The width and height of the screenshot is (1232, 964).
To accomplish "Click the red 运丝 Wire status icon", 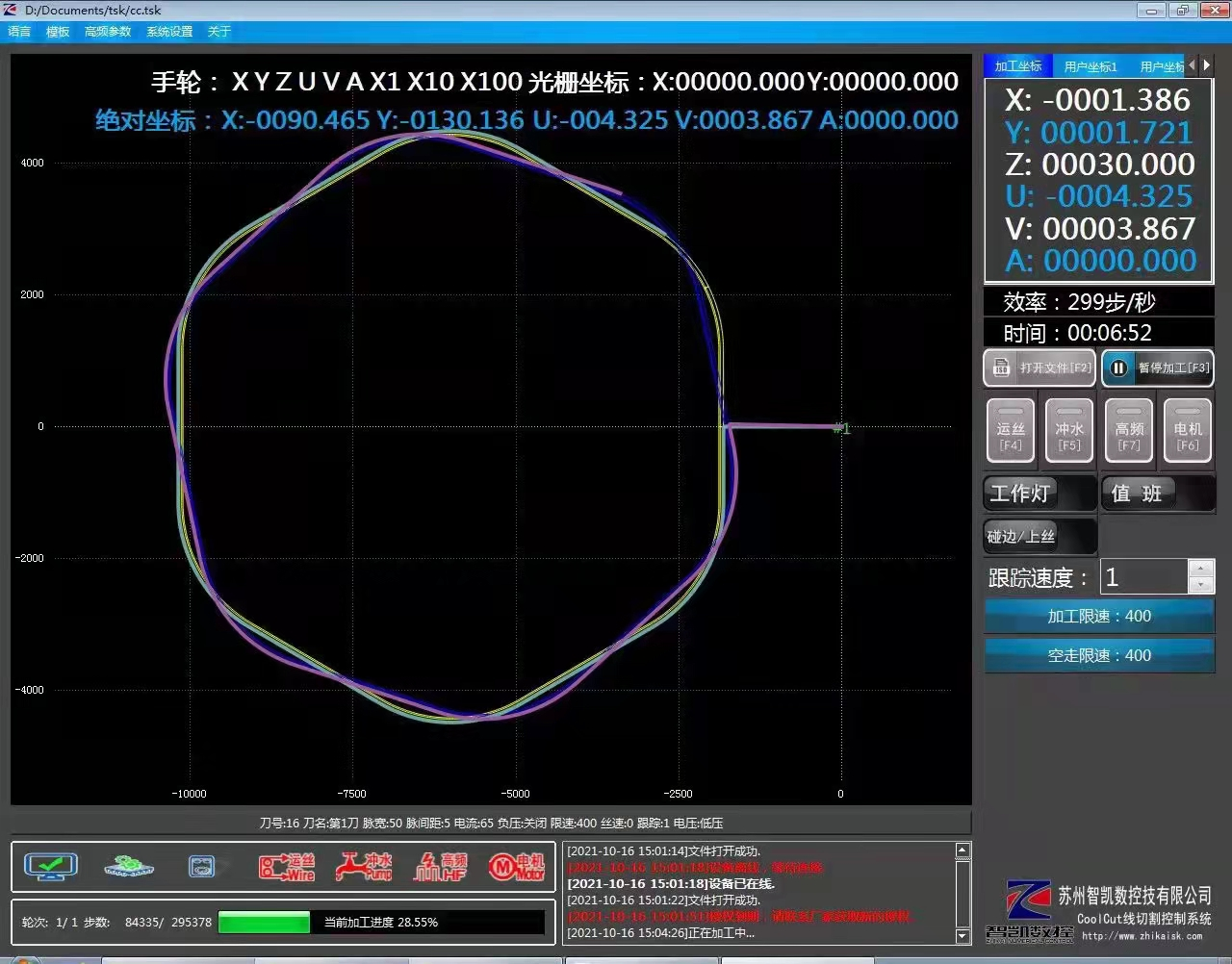I will 286,867.
